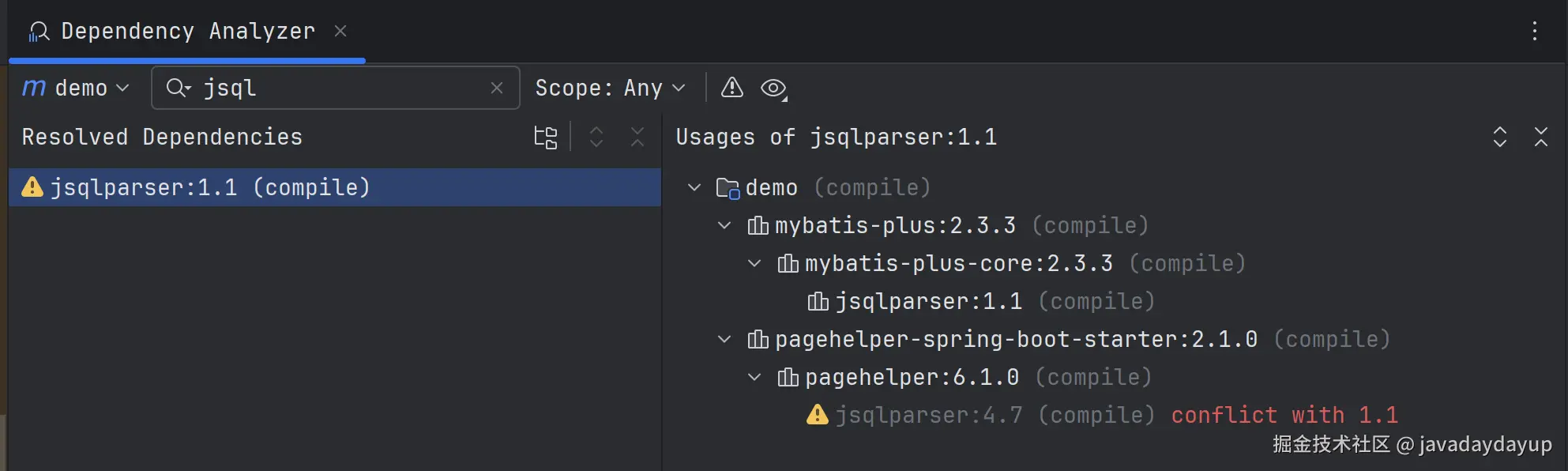
Task: Click the search magnifier icon
Action: pyautogui.click(x=178, y=88)
